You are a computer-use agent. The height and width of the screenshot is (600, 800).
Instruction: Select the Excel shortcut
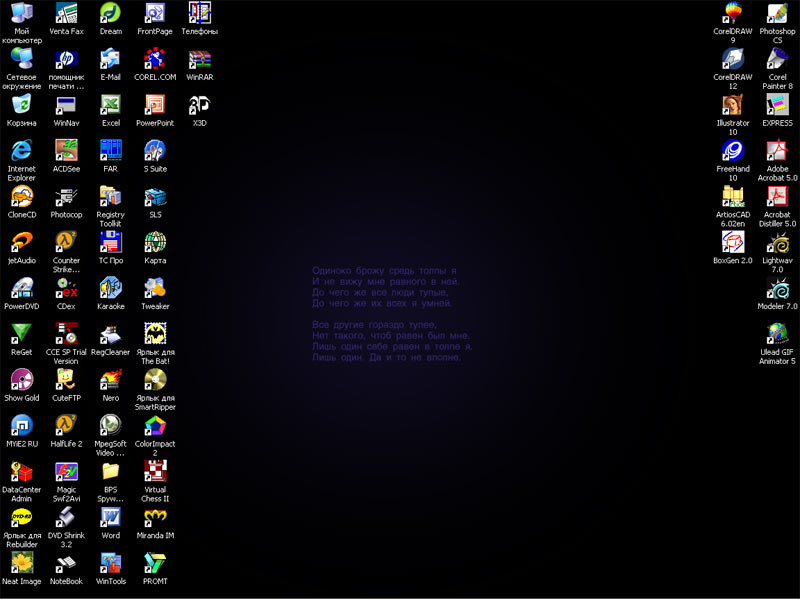pos(110,105)
